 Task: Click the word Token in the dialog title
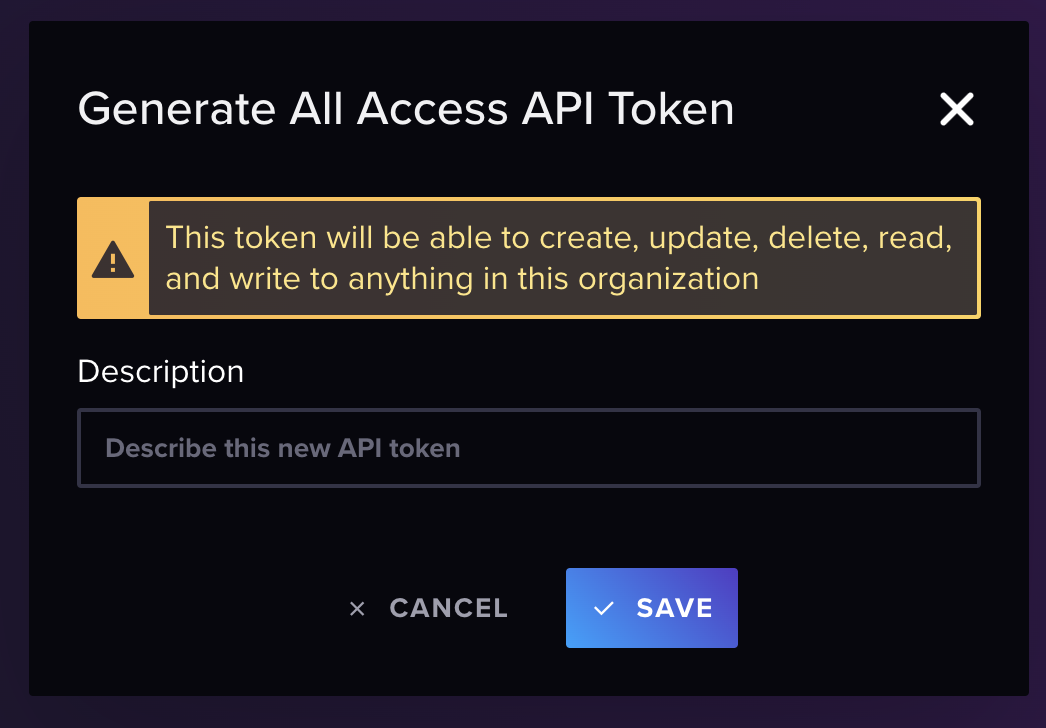click(x=670, y=109)
